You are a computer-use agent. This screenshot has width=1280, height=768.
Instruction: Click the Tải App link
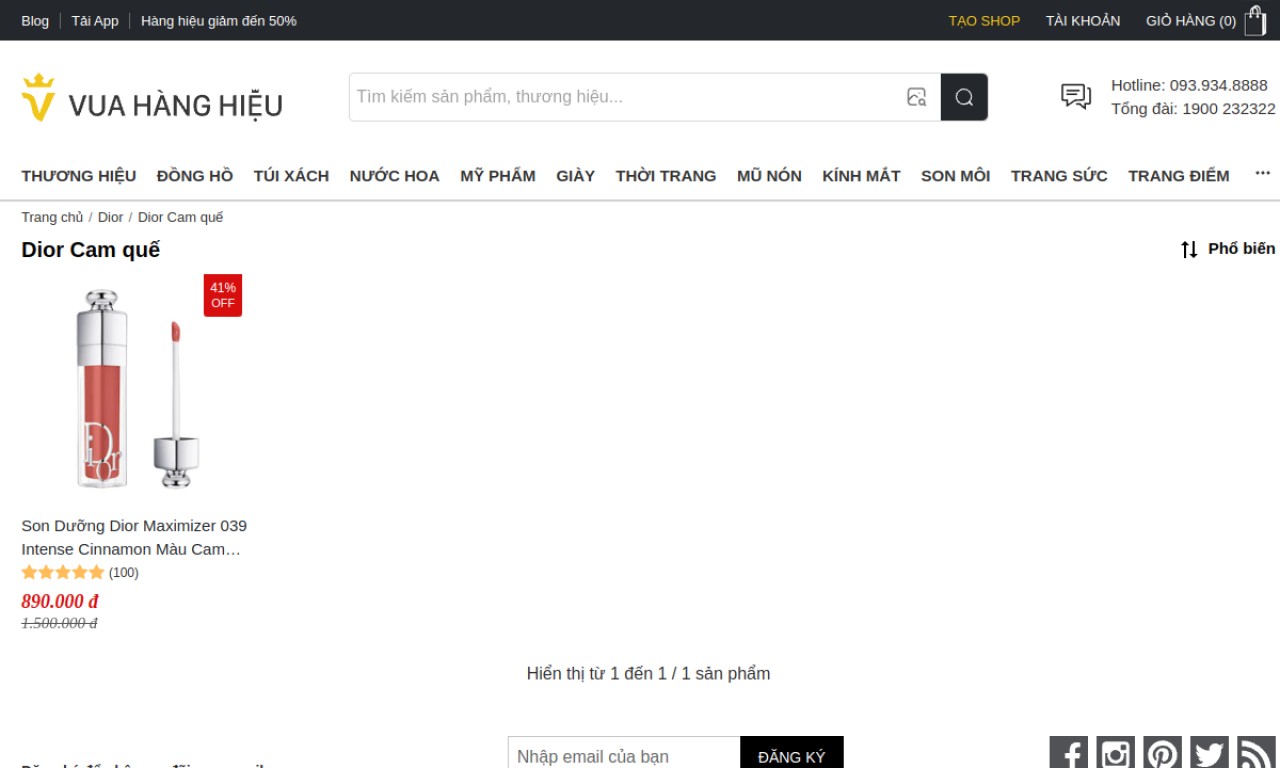(95, 21)
